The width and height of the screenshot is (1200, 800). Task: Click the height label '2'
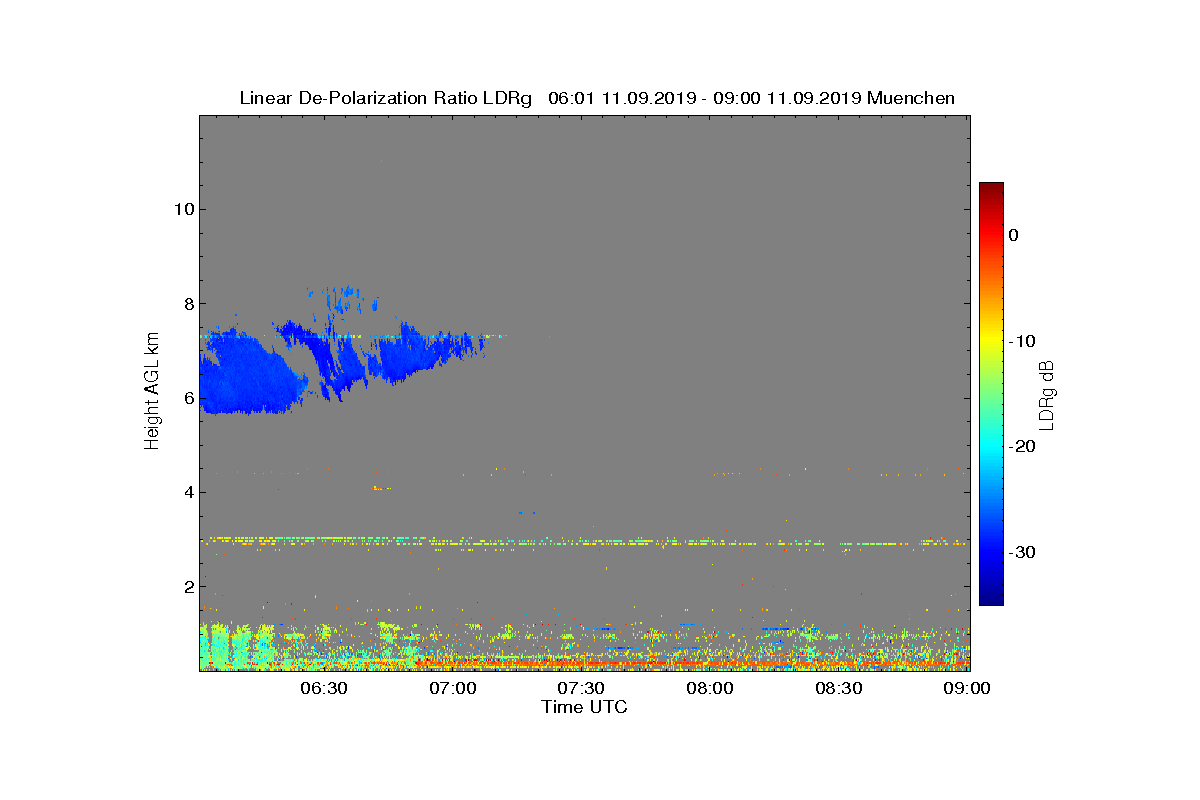pyautogui.click(x=187, y=586)
